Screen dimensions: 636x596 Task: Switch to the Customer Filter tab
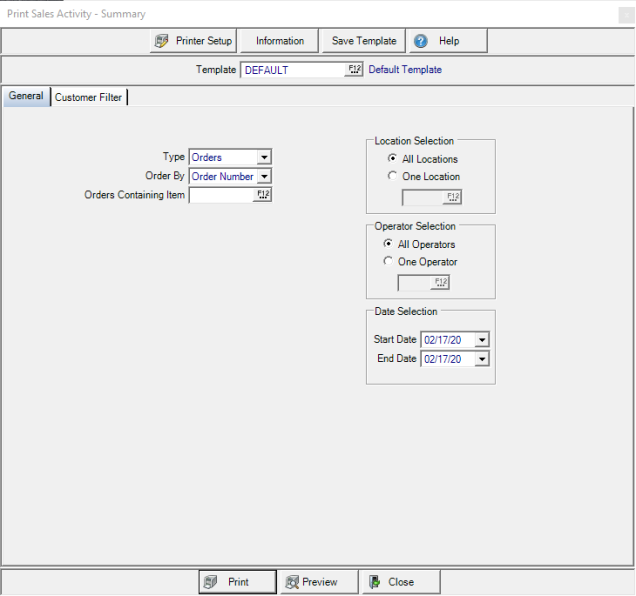[x=89, y=98]
